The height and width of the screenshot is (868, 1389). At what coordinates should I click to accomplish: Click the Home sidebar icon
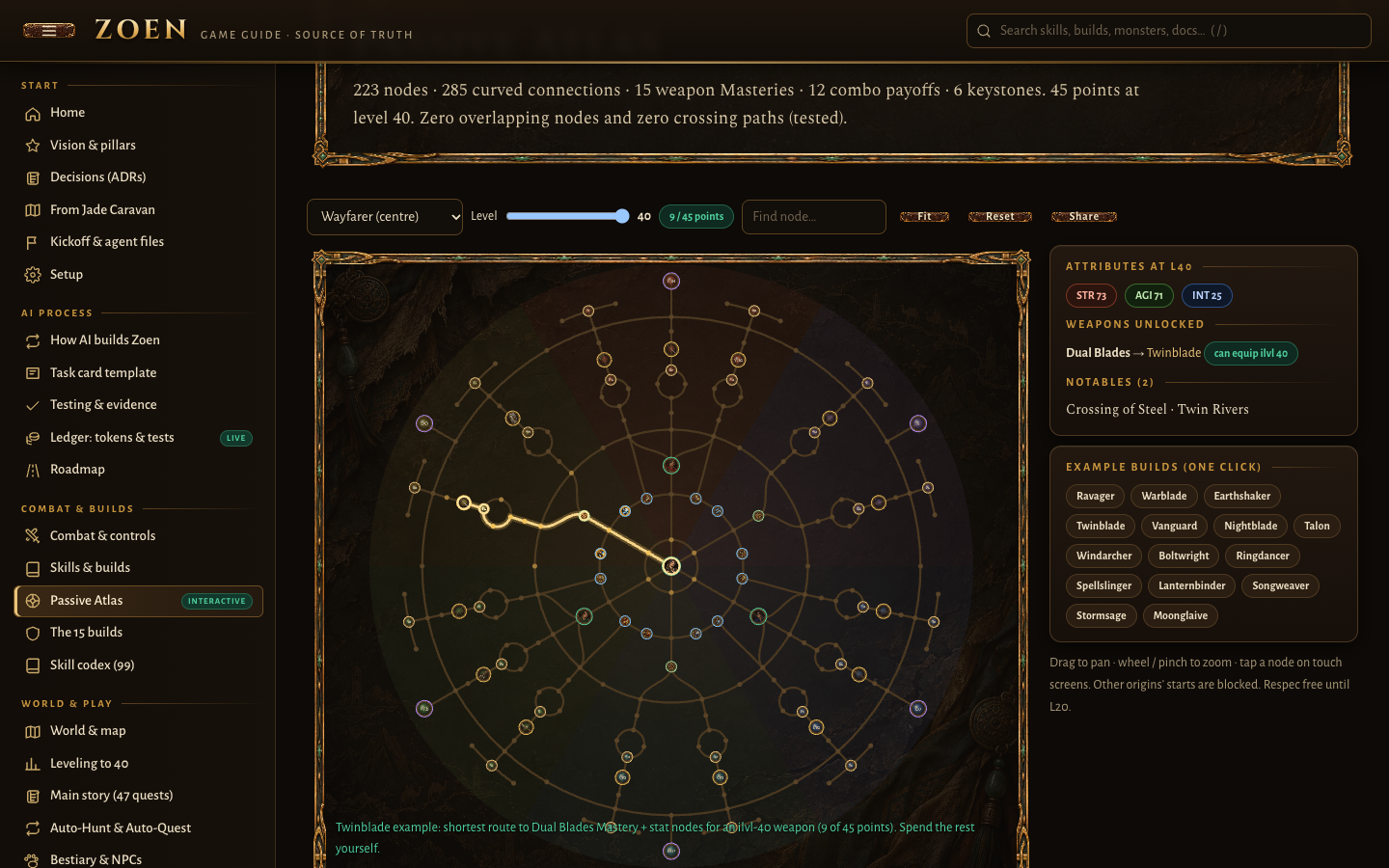[x=33, y=113]
